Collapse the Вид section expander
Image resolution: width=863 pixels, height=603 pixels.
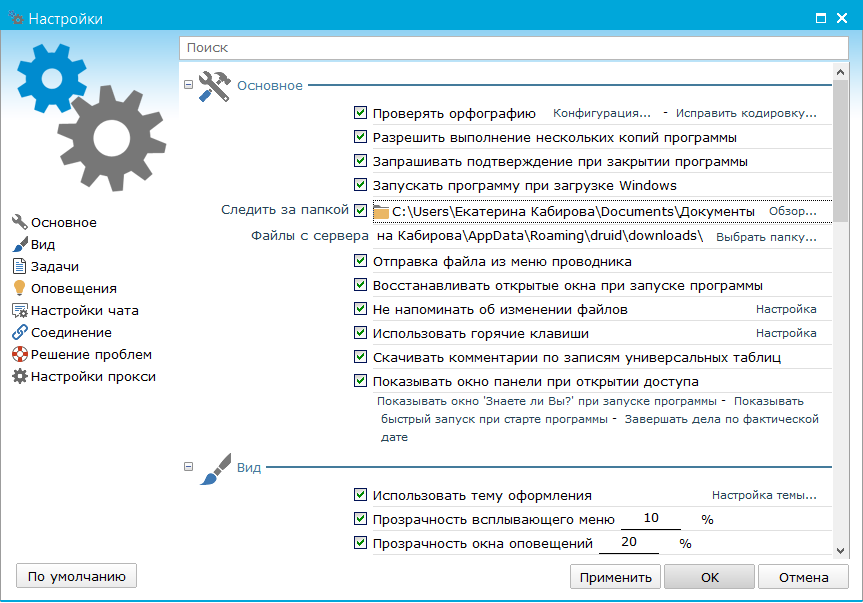[189, 467]
